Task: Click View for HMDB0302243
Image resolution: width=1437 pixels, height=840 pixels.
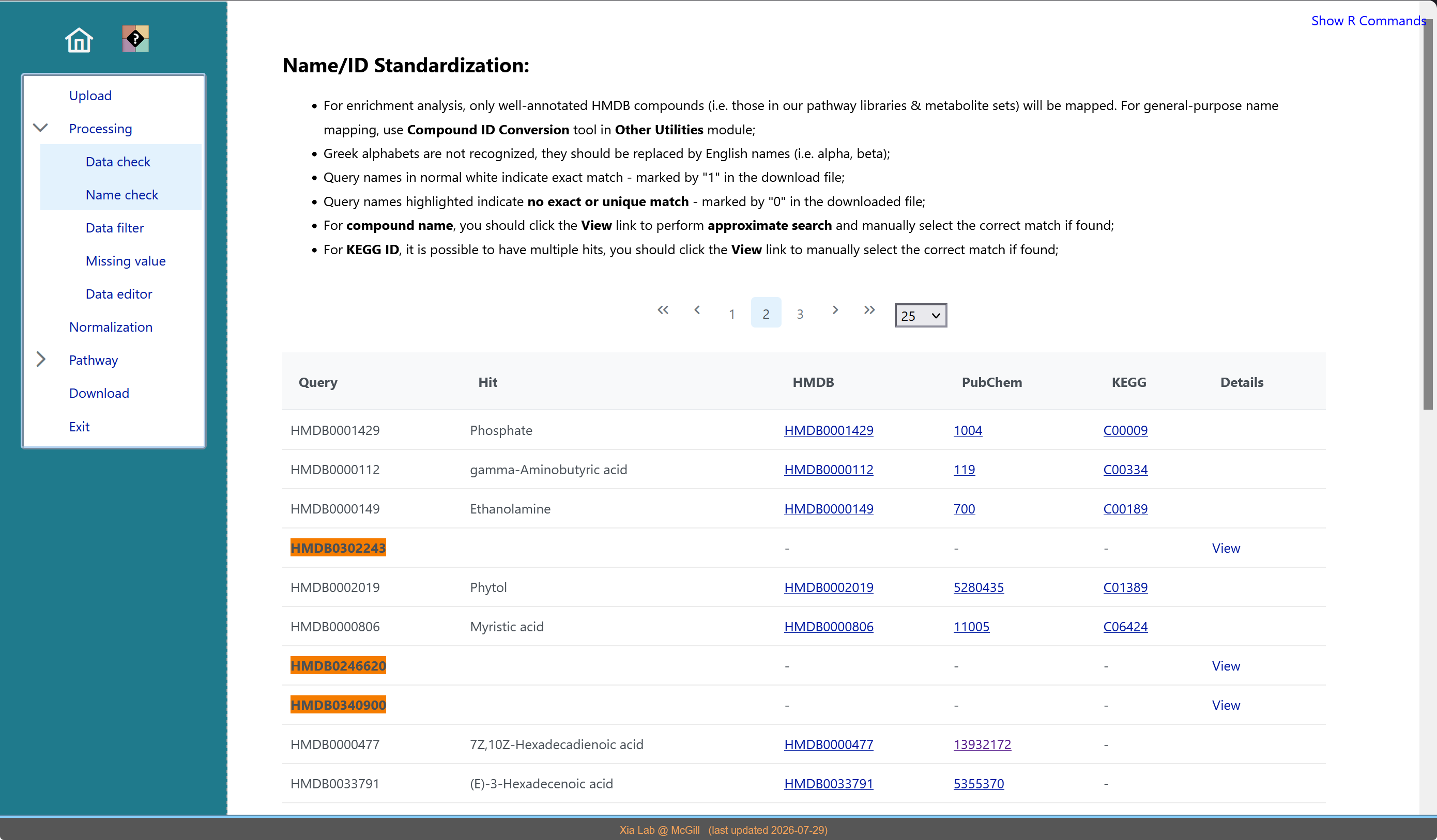Action: click(x=1226, y=548)
